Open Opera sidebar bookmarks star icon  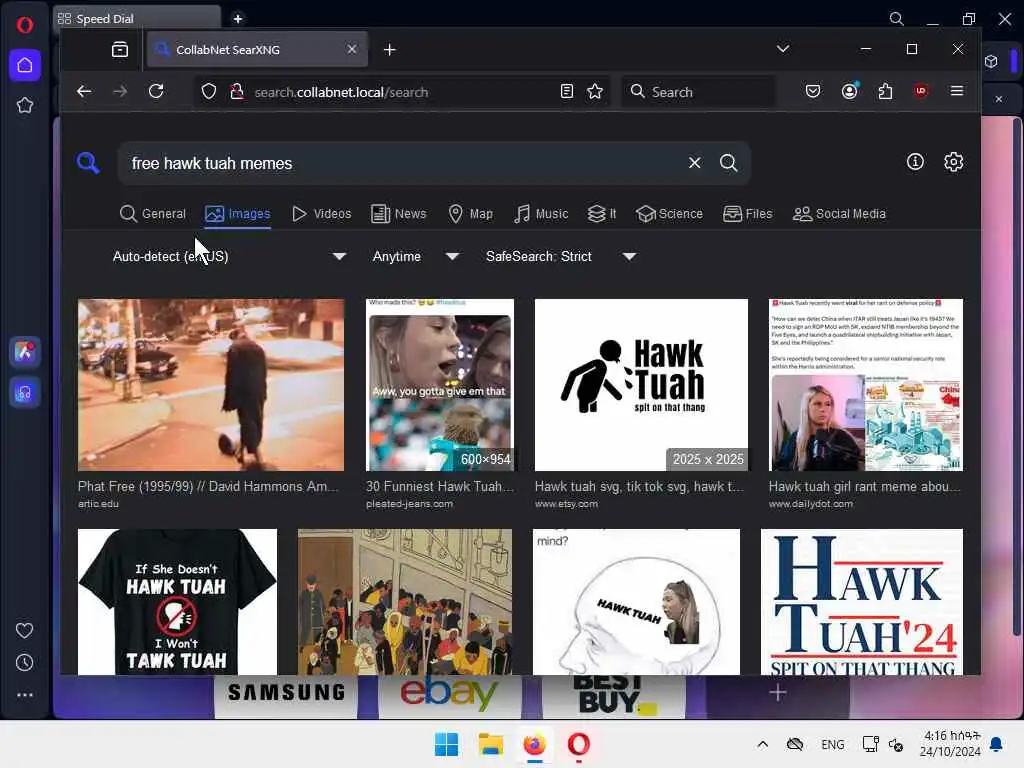(x=25, y=105)
